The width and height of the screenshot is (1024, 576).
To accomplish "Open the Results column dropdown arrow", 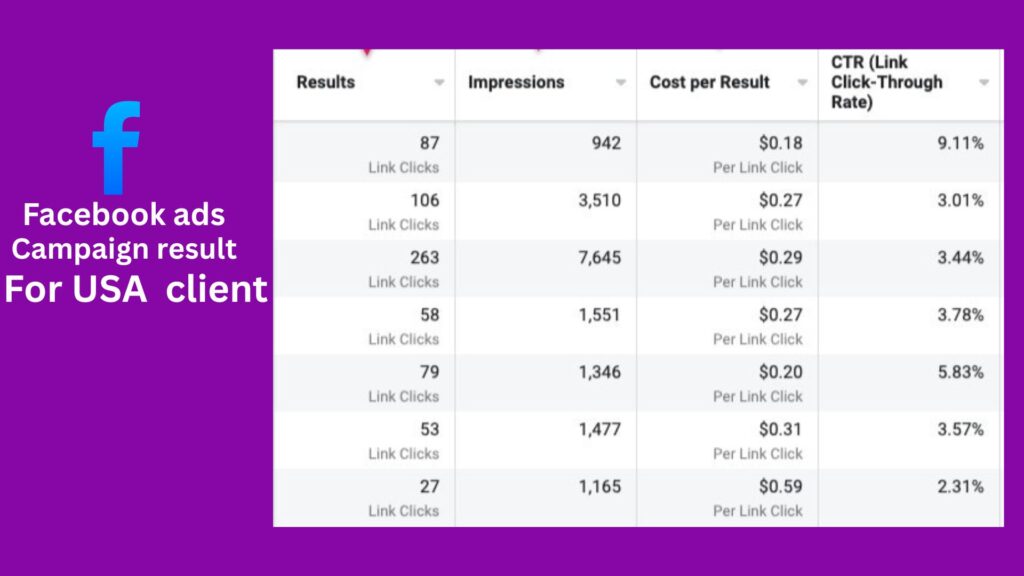I will tap(439, 83).
